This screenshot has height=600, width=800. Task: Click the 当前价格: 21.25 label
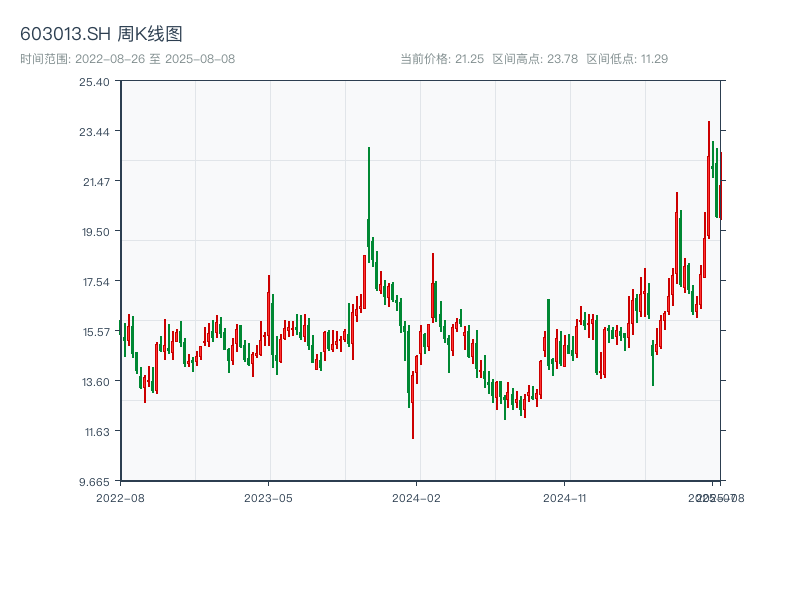[442, 59]
